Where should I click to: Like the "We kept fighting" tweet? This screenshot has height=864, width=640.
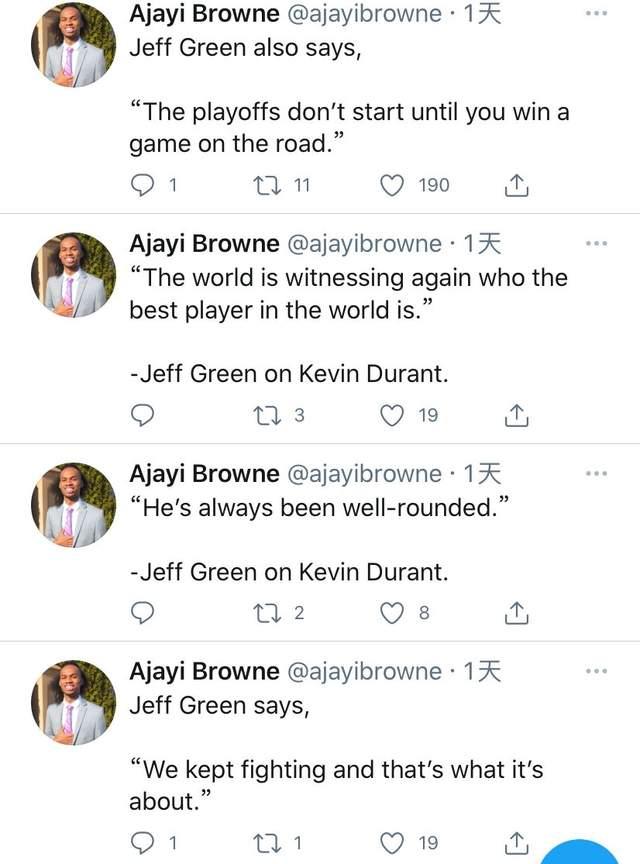click(394, 842)
